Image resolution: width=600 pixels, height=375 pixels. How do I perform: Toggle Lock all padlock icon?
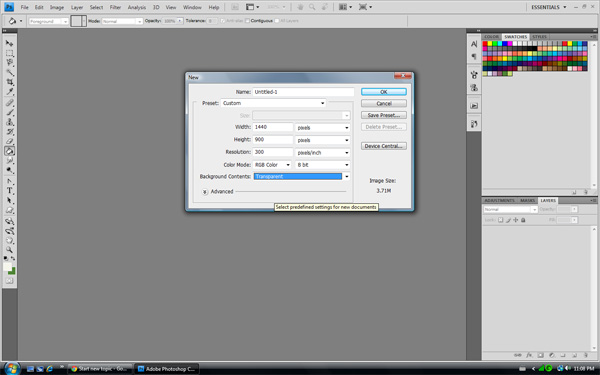pos(523,220)
